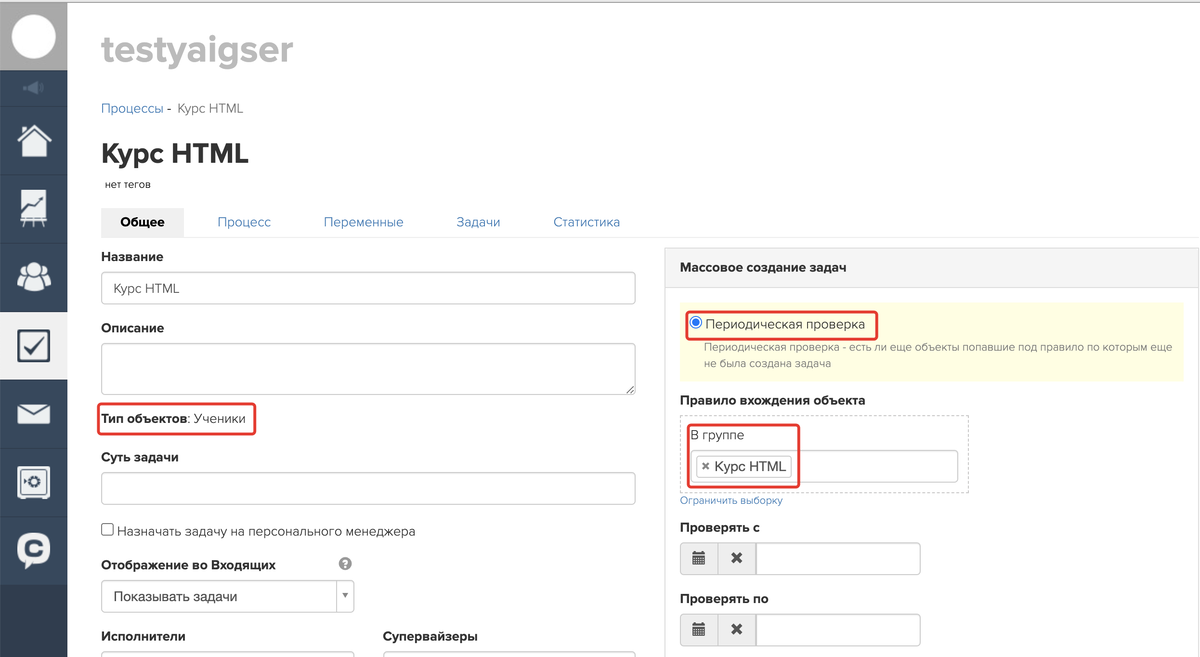This screenshot has width=1200, height=657.
Task: Open the chat bubble icon in sidebar
Action: point(34,549)
